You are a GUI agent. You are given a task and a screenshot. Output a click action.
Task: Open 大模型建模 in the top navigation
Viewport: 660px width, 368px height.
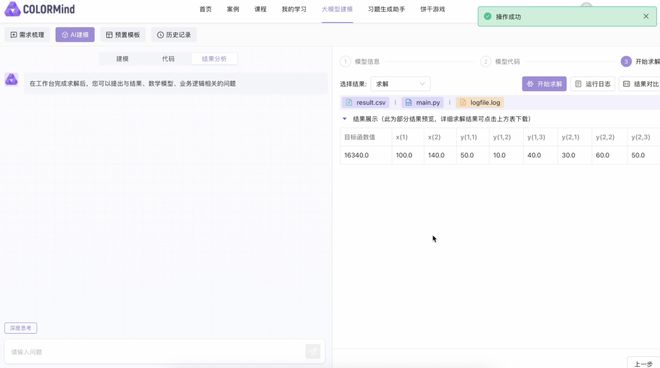pyautogui.click(x=337, y=9)
